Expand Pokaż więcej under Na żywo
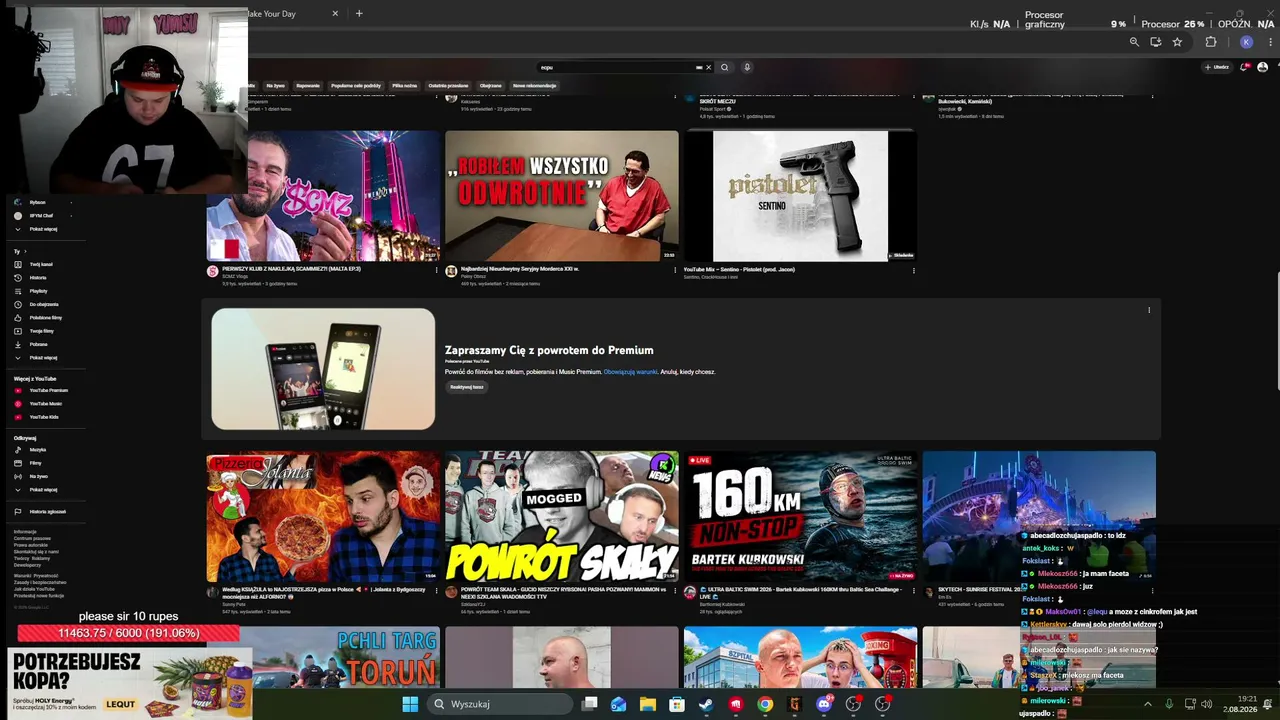1280x720 pixels. pyautogui.click(x=43, y=489)
